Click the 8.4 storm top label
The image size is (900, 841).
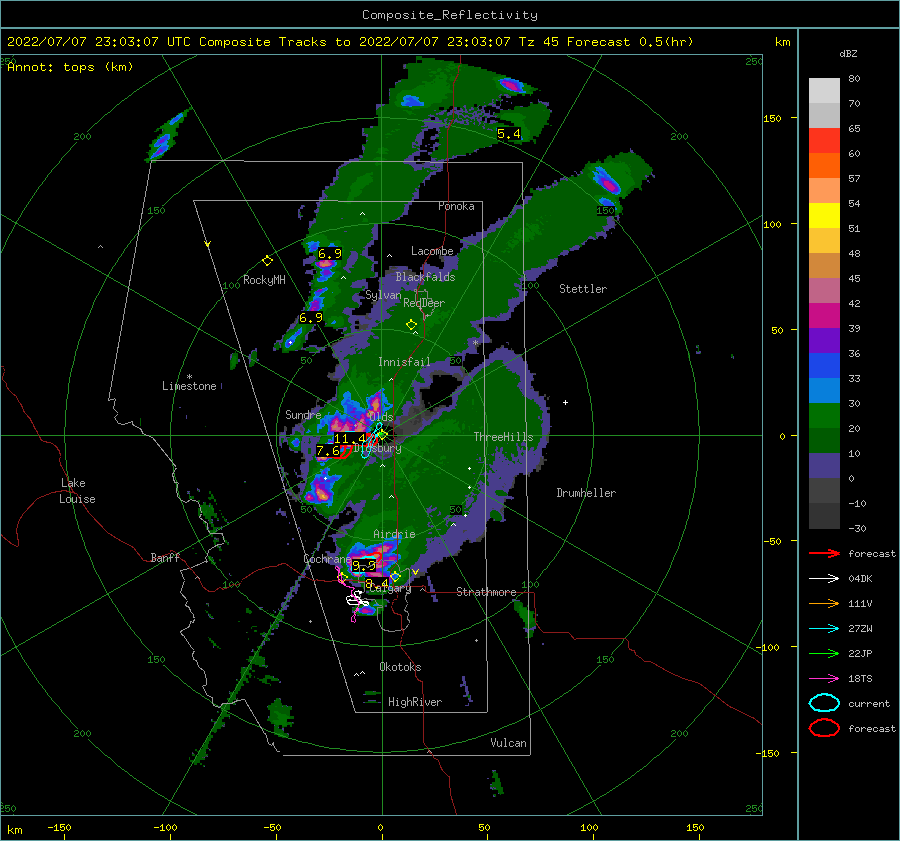click(377, 584)
